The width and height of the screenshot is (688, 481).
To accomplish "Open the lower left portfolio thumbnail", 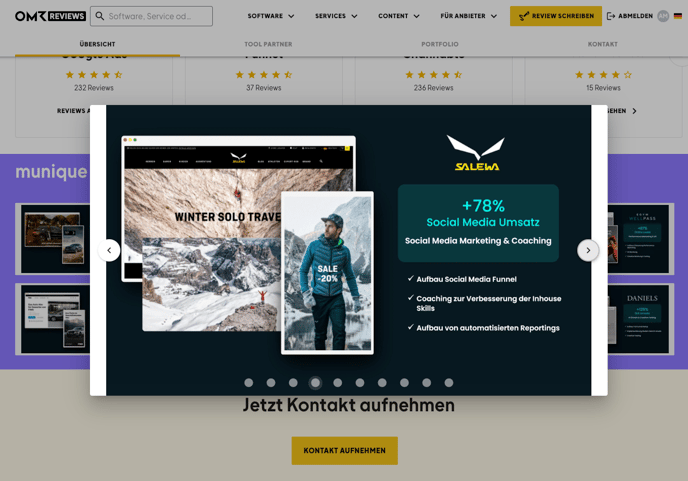I will tap(53, 319).
